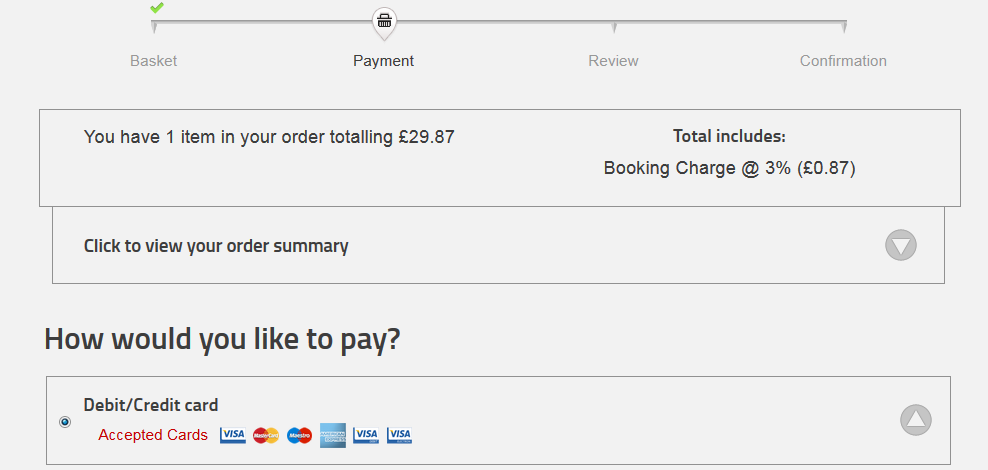Viewport: 988px width, 470px height.
Task: Collapse the Debit/Credit card section arrow
Action: [915, 420]
